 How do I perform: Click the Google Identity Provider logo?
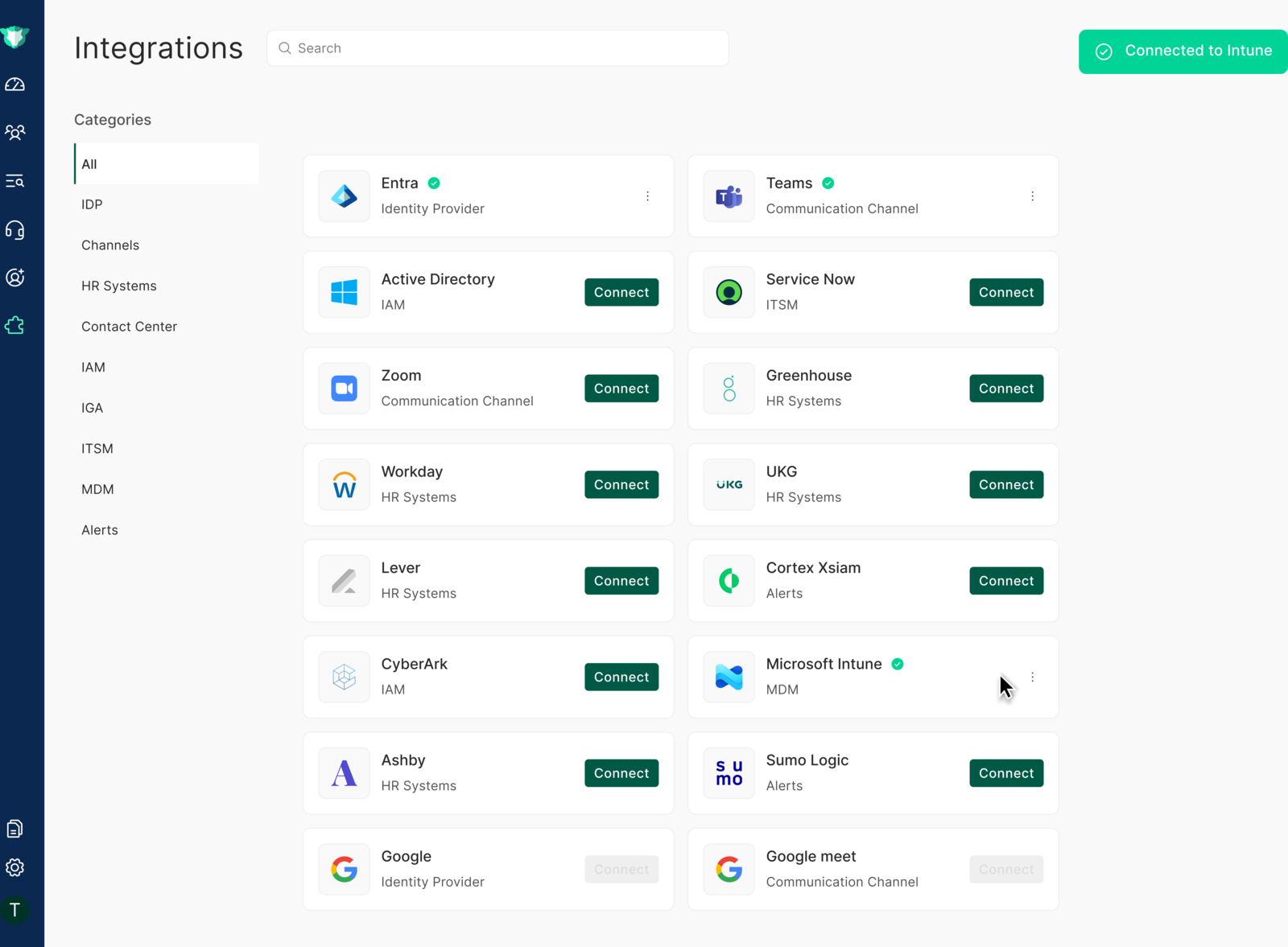(x=344, y=869)
